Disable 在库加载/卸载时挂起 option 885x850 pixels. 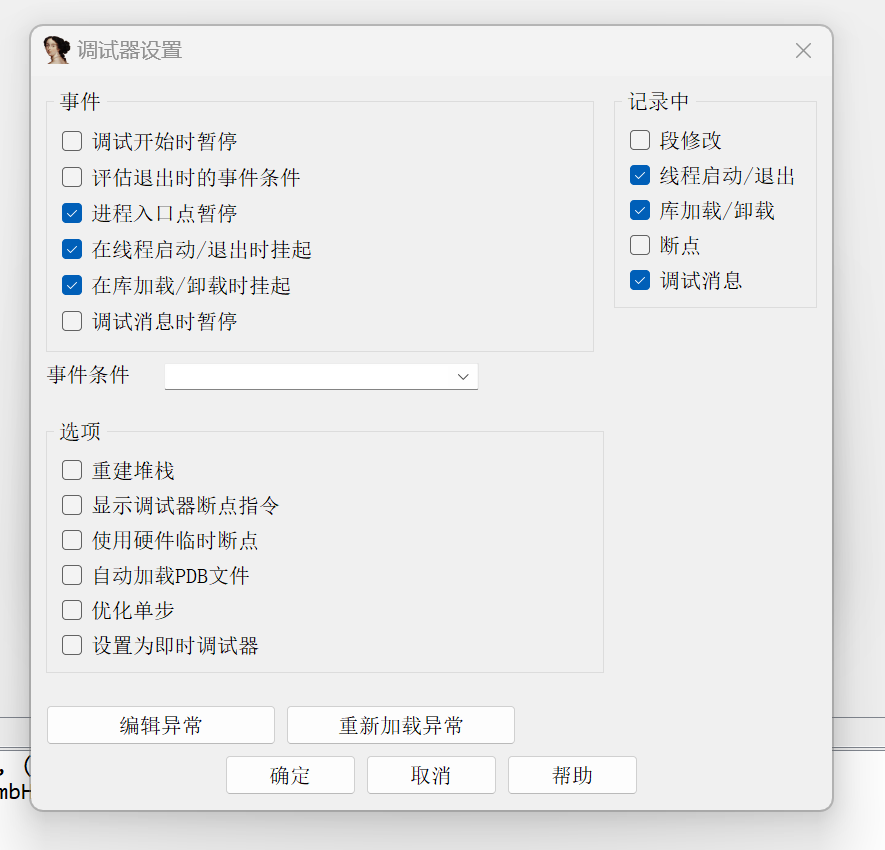tap(71, 285)
